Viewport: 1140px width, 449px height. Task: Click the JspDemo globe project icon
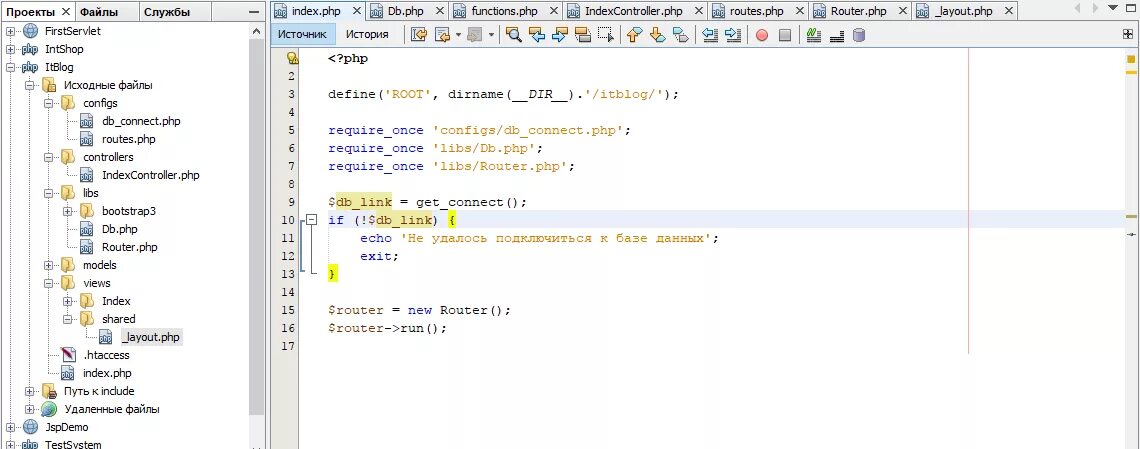(x=30, y=427)
